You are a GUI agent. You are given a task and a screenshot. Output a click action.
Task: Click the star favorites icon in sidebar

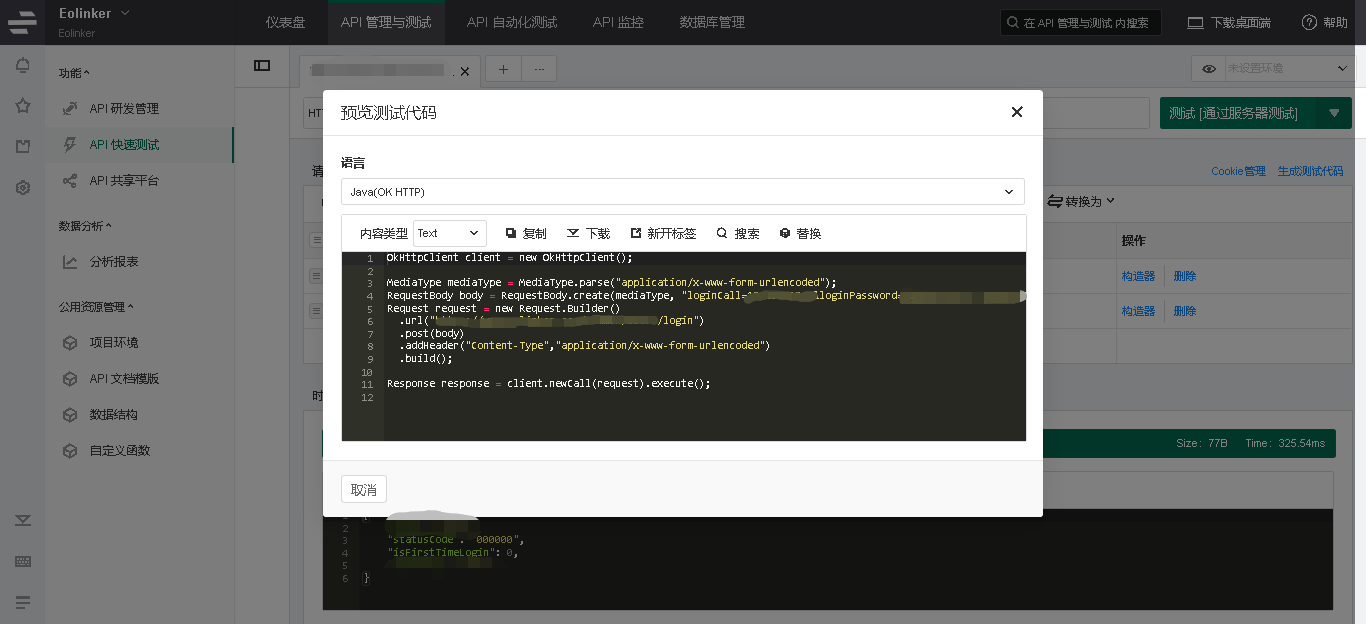(x=23, y=106)
